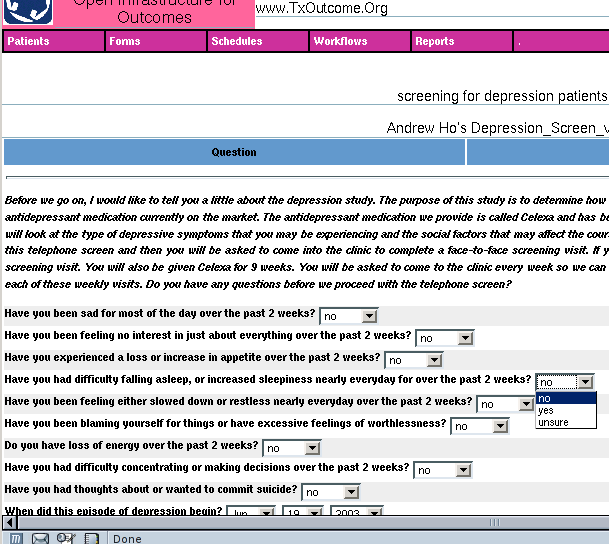Launch the Composer icon in status bar

click(x=66, y=537)
